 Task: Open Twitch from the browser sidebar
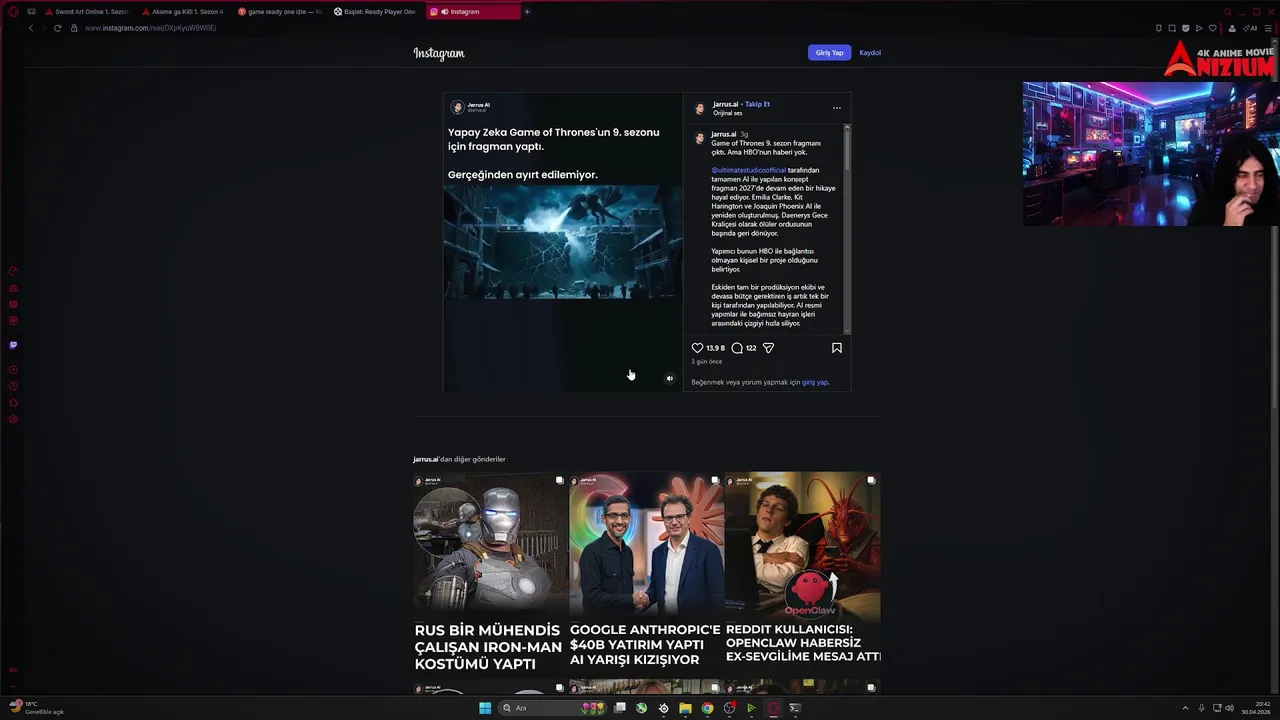(13, 345)
